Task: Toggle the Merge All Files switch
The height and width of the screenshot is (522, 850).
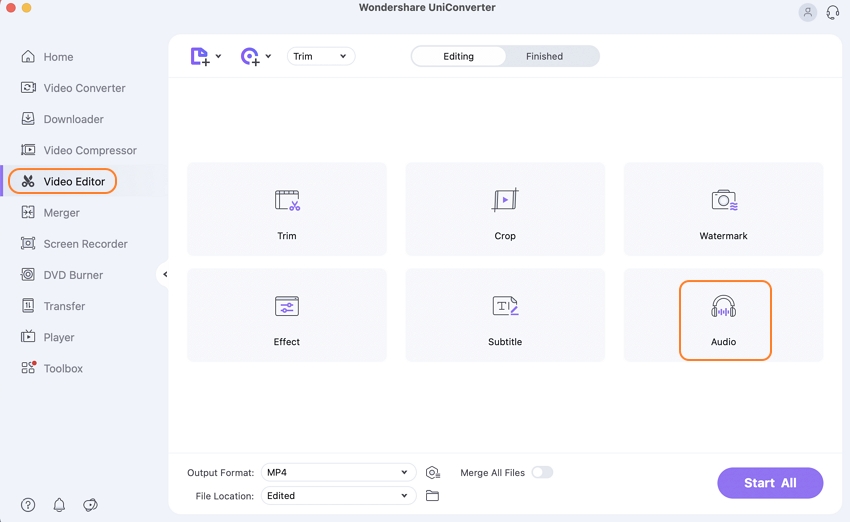Action: click(541, 472)
